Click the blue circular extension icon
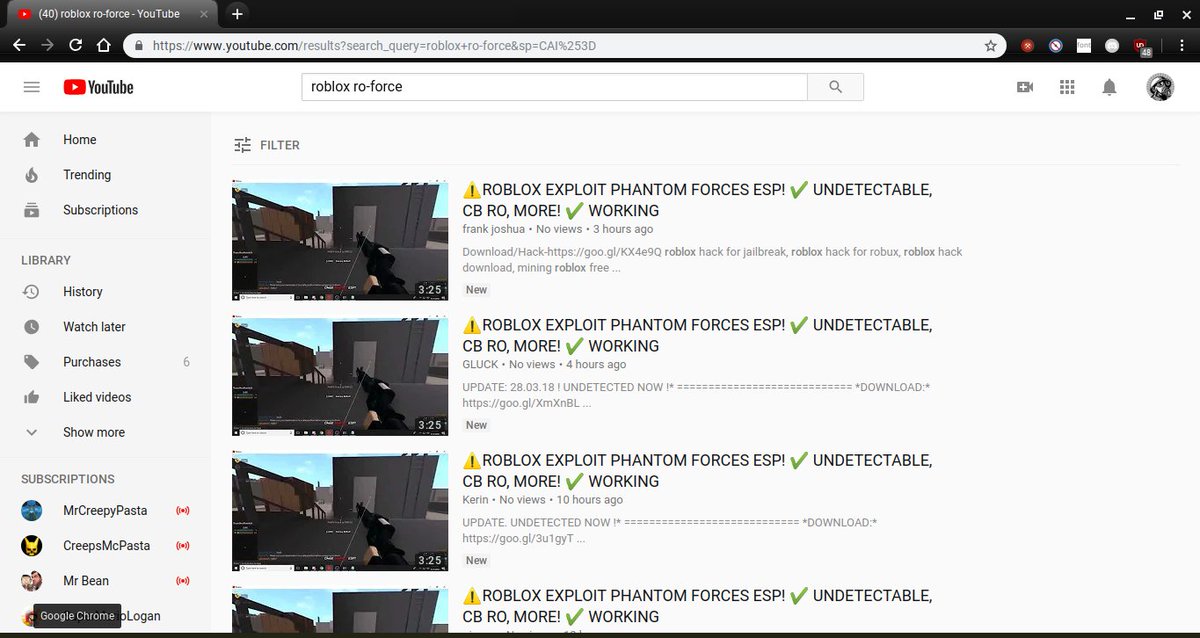The width and height of the screenshot is (1200, 638). [x=1056, y=46]
